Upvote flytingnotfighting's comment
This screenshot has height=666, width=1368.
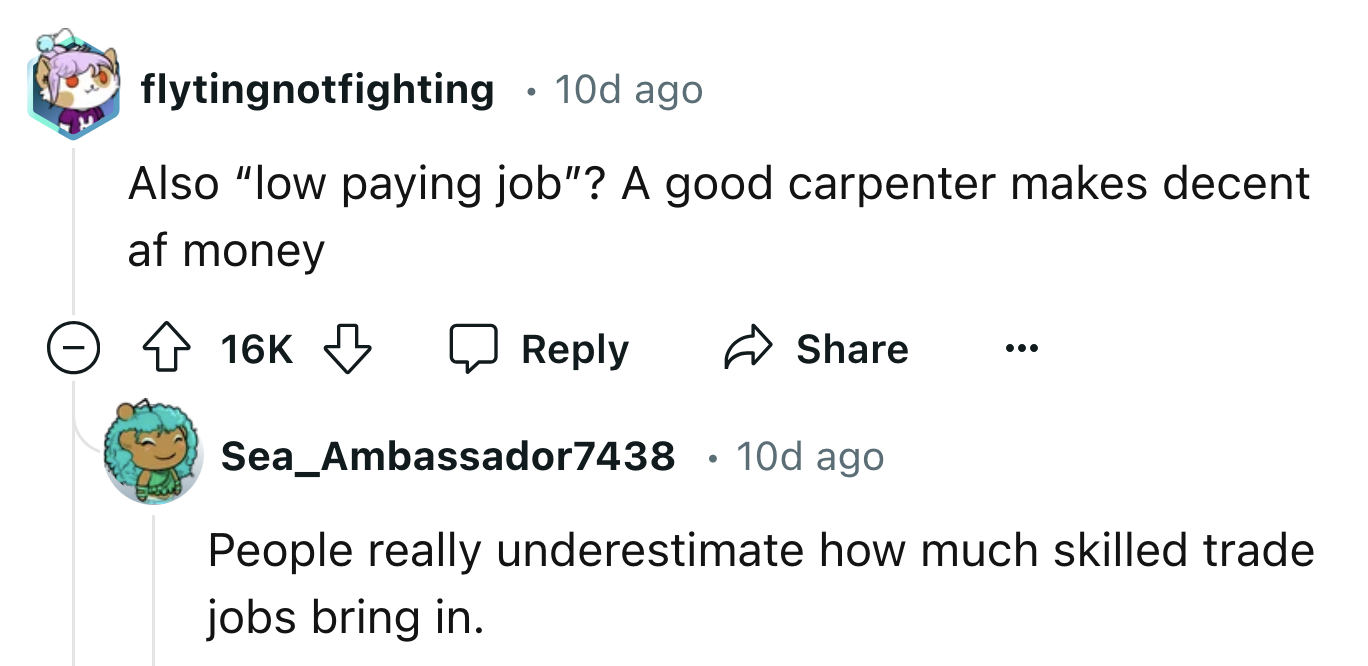[167, 349]
